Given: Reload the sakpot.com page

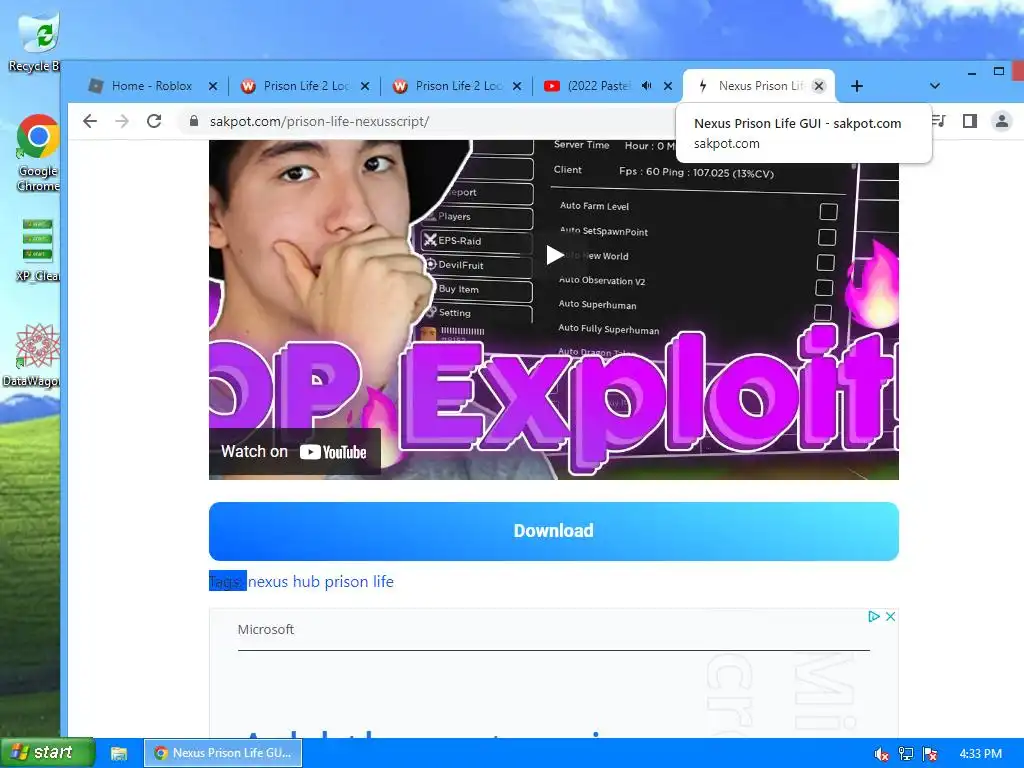Looking at the screenshot, I should tap(154, 121).
